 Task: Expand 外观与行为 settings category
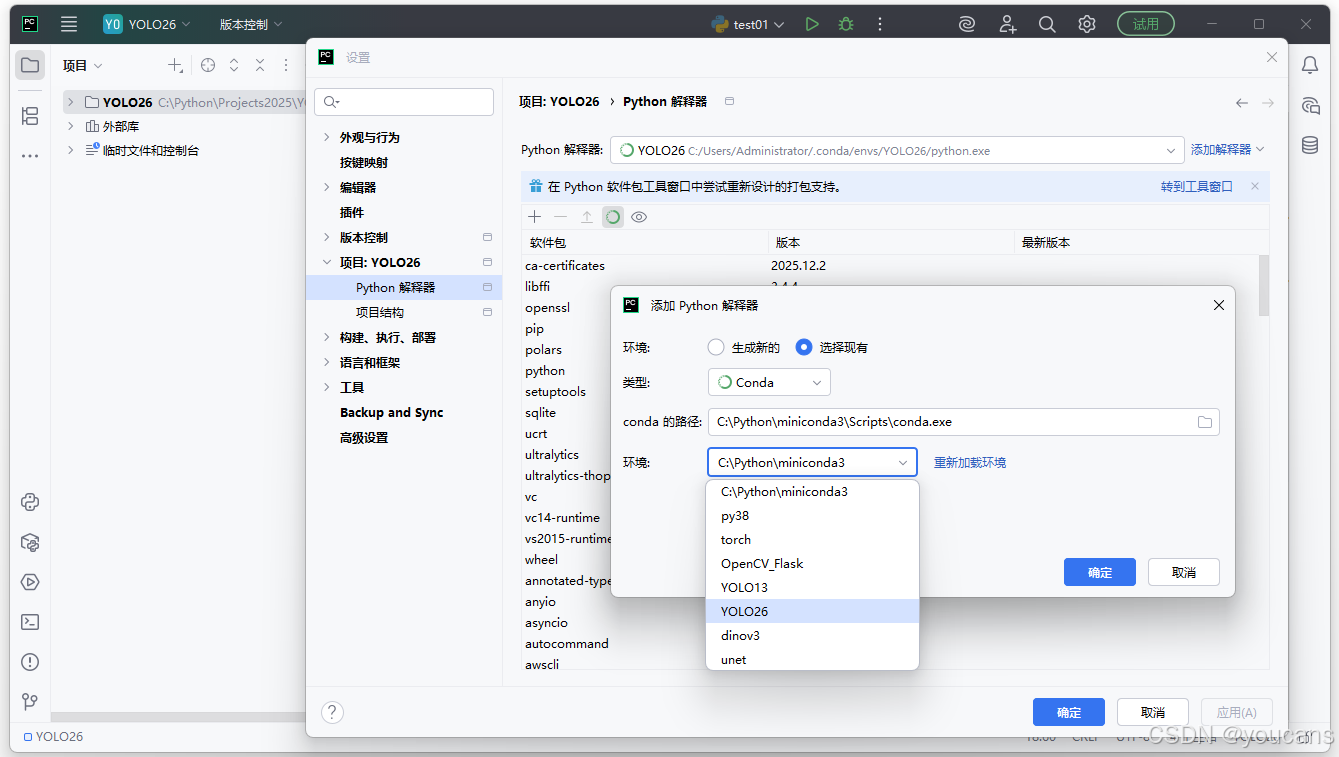tap(327, 137)
